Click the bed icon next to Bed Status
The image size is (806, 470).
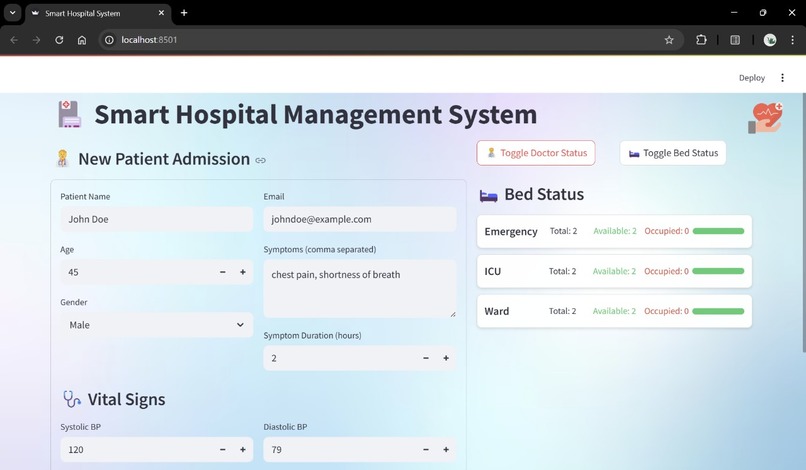click(488, 195)
